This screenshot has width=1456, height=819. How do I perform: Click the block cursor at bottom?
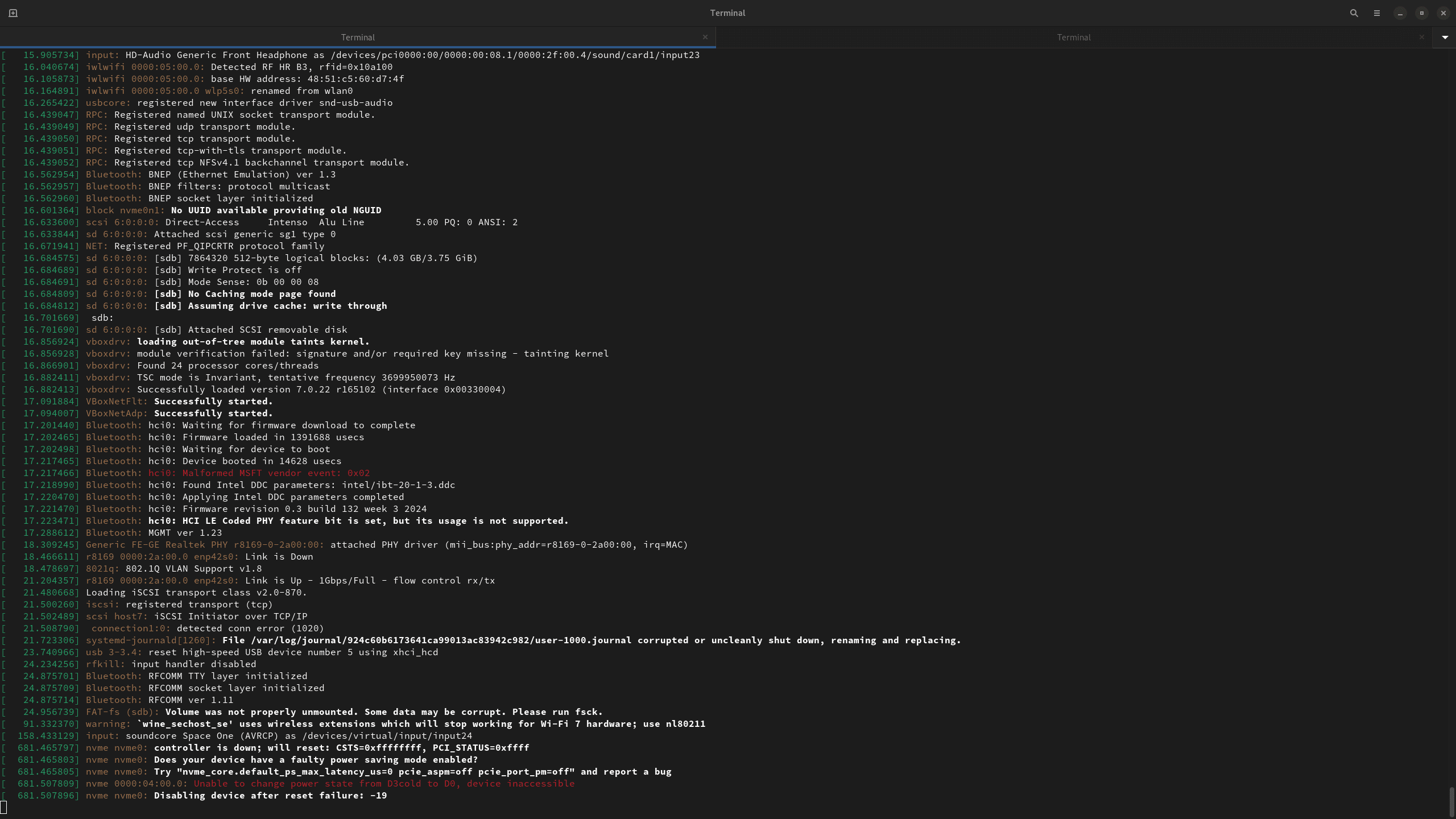[4, 807]
